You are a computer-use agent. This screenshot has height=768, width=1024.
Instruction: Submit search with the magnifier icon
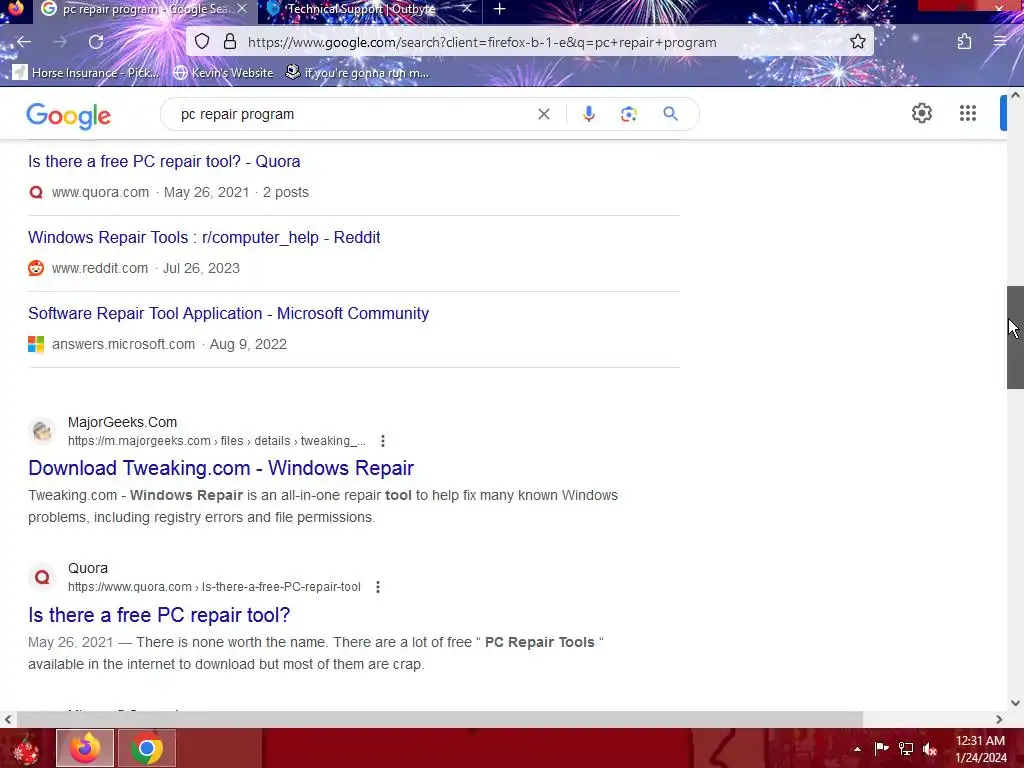670,114
